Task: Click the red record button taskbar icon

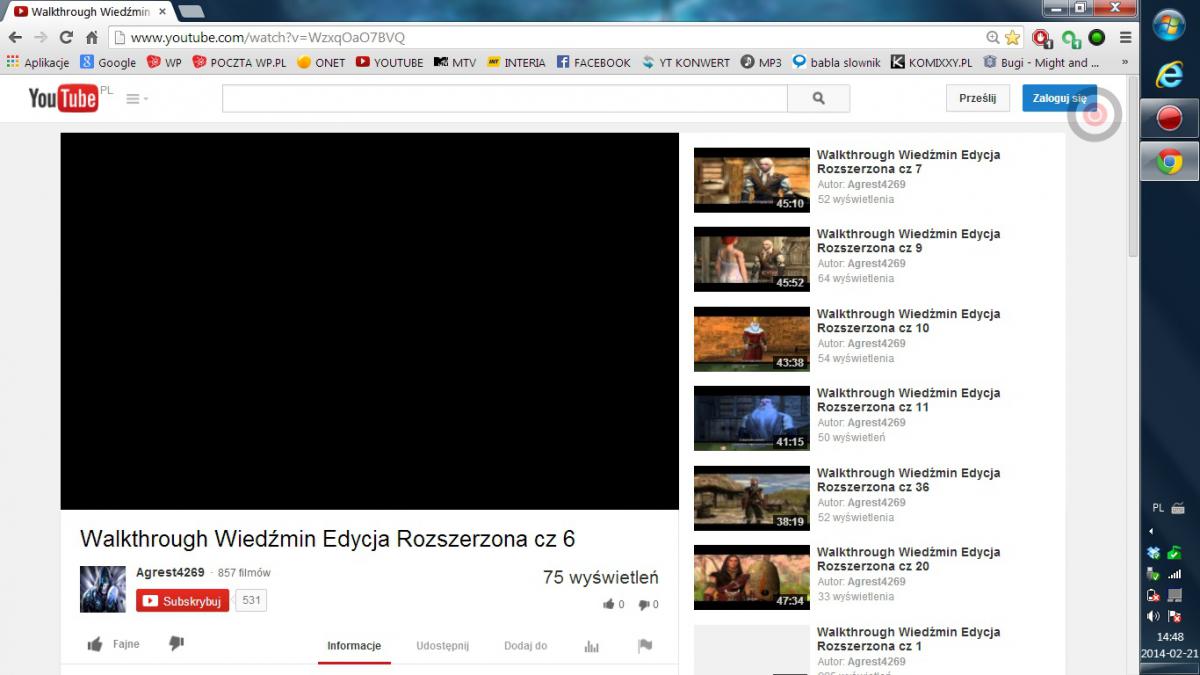Action: [x=1169, y=119]
